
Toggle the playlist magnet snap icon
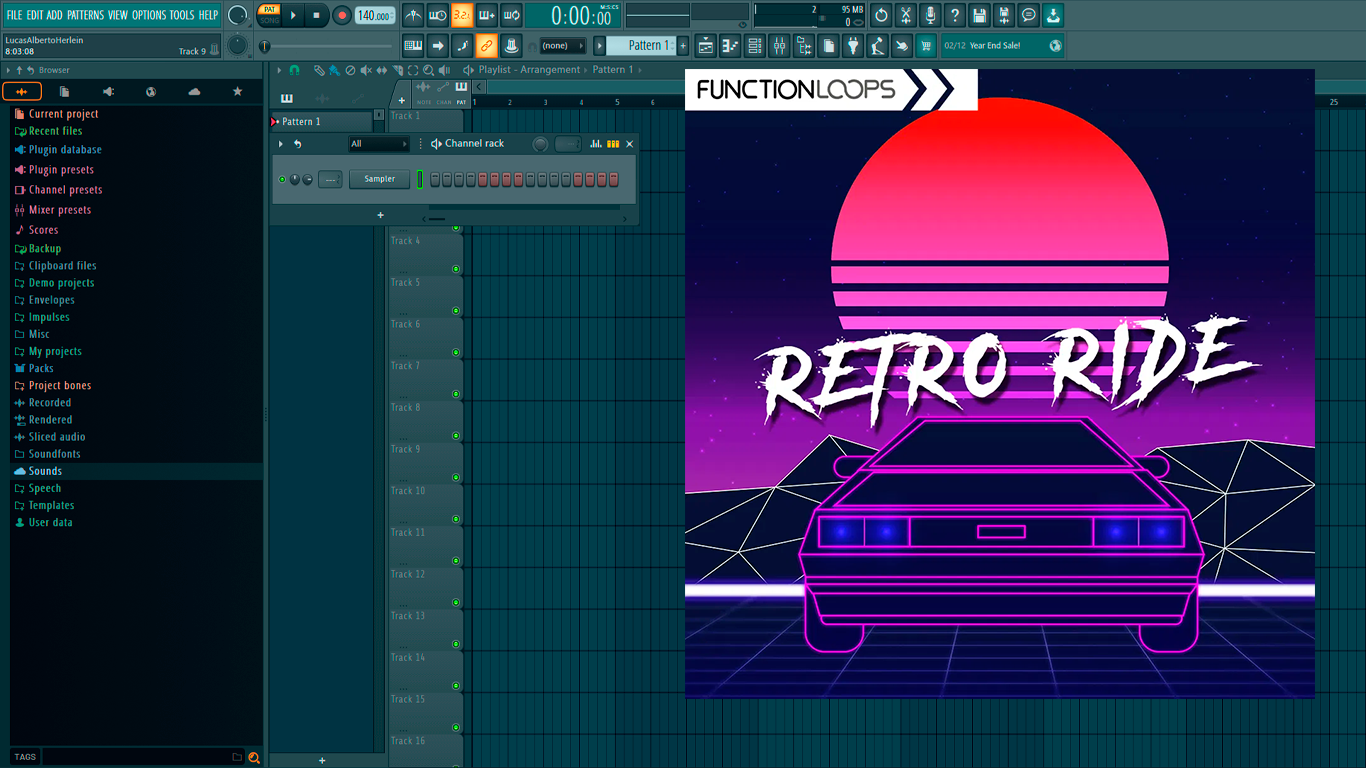coord(294,70)
